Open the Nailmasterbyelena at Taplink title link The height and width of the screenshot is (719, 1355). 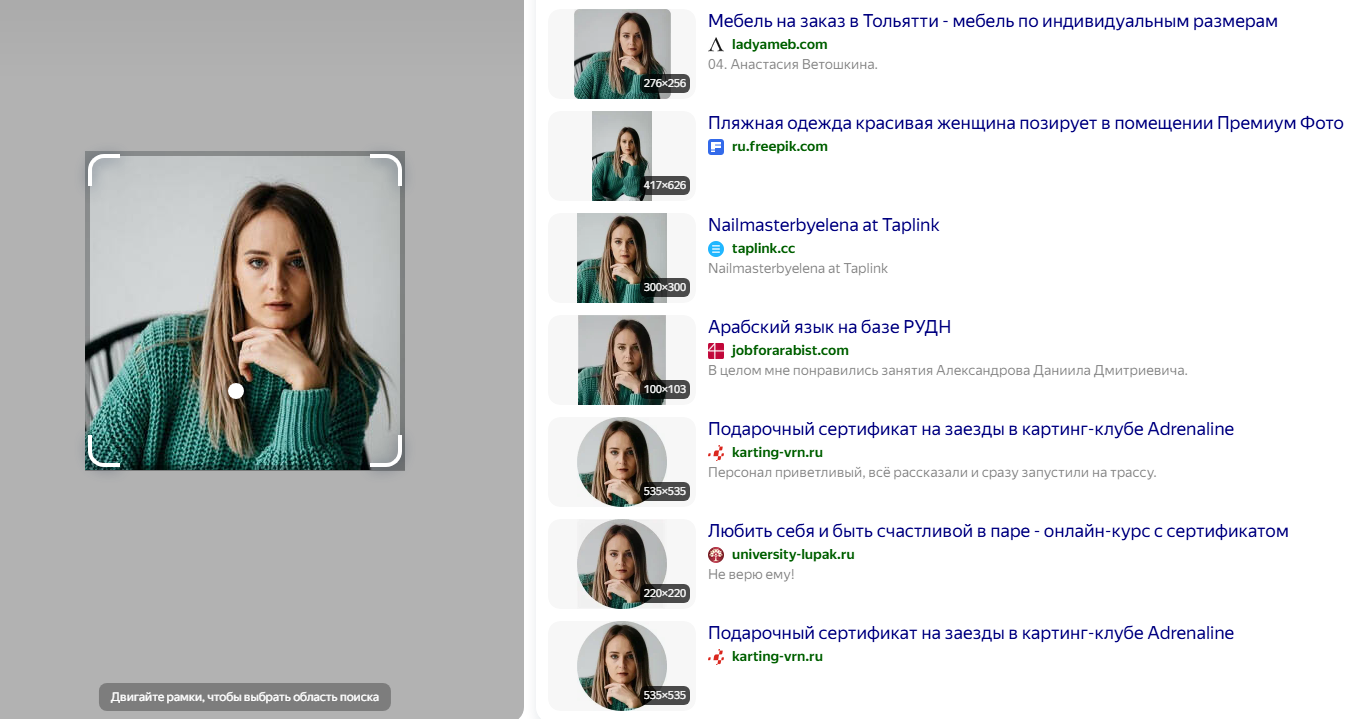[824, 225]
